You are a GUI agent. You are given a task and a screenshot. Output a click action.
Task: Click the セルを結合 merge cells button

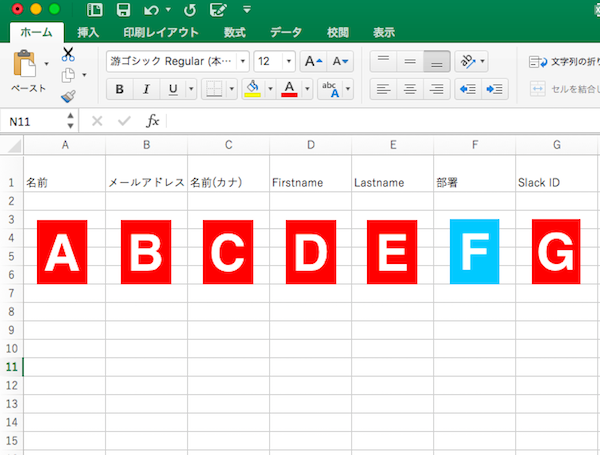(563, 89)
